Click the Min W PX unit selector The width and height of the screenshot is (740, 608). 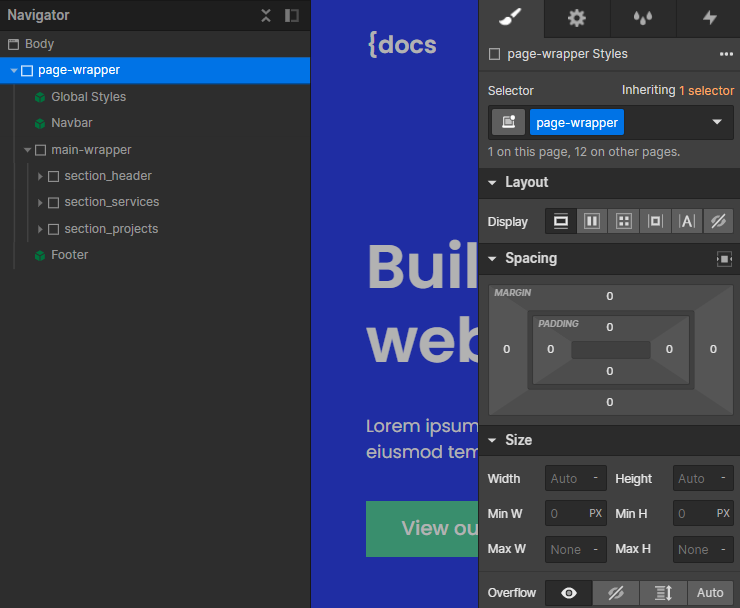[595, 513]
